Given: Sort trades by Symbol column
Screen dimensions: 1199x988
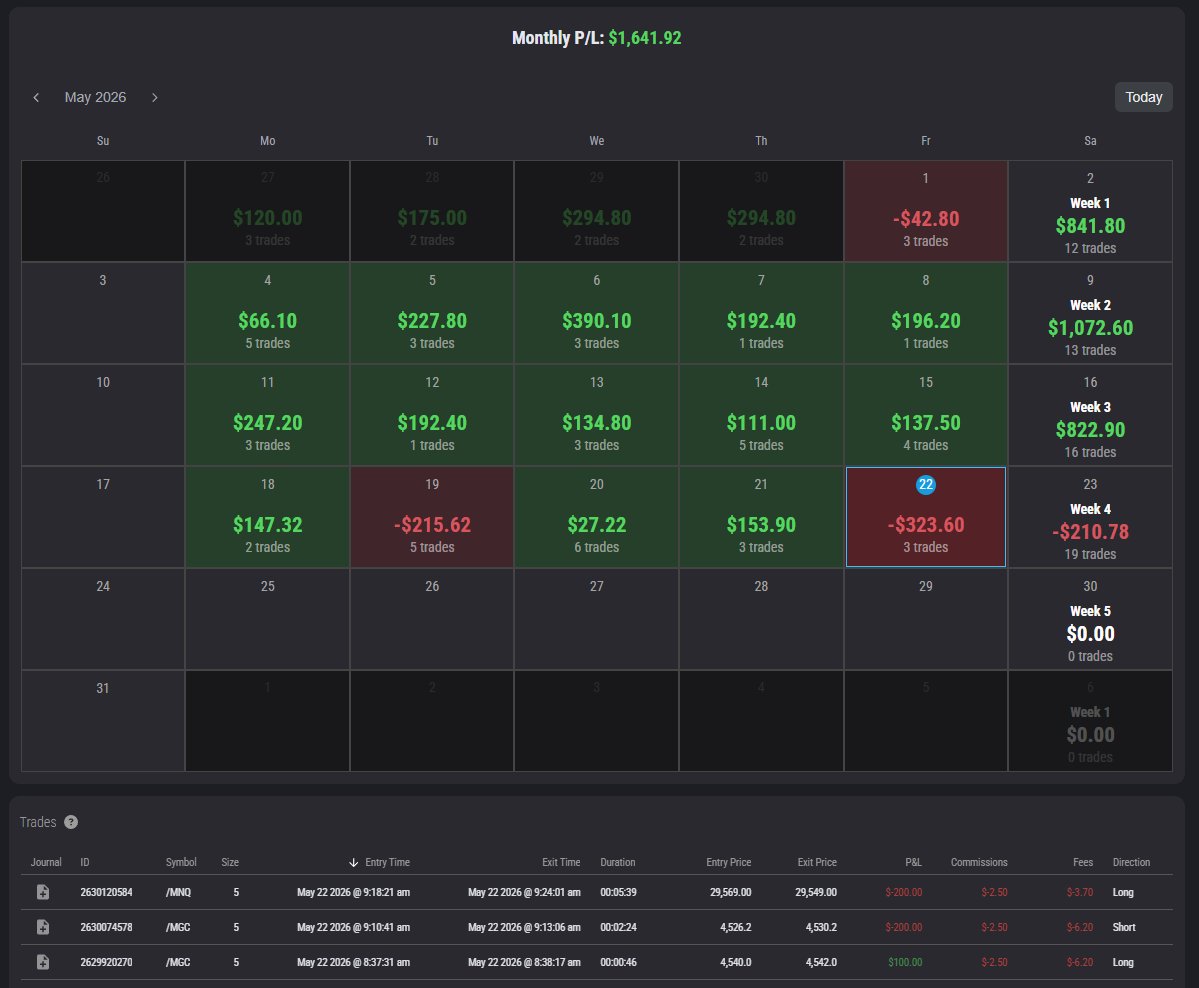Looking at the screenshot, I should pos(181,862).
